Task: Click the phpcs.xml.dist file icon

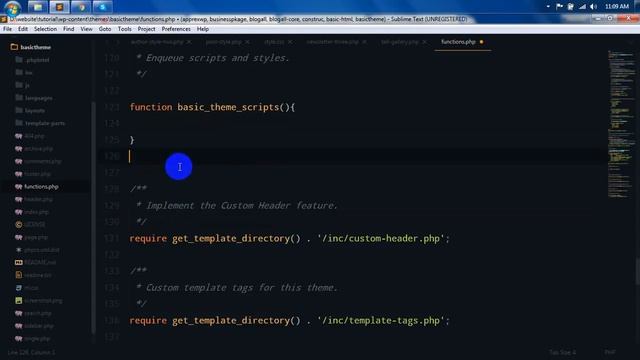Action: point(19,250)
